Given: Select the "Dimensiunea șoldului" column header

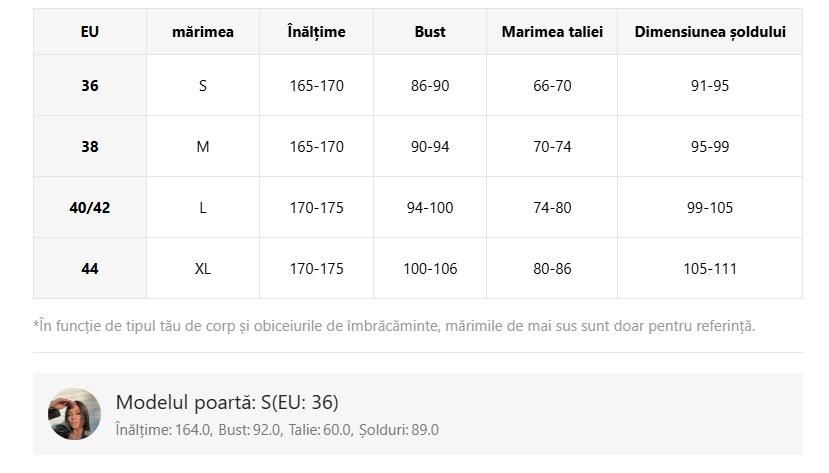Looking at the screenshot, I should [x=710, y=32].
